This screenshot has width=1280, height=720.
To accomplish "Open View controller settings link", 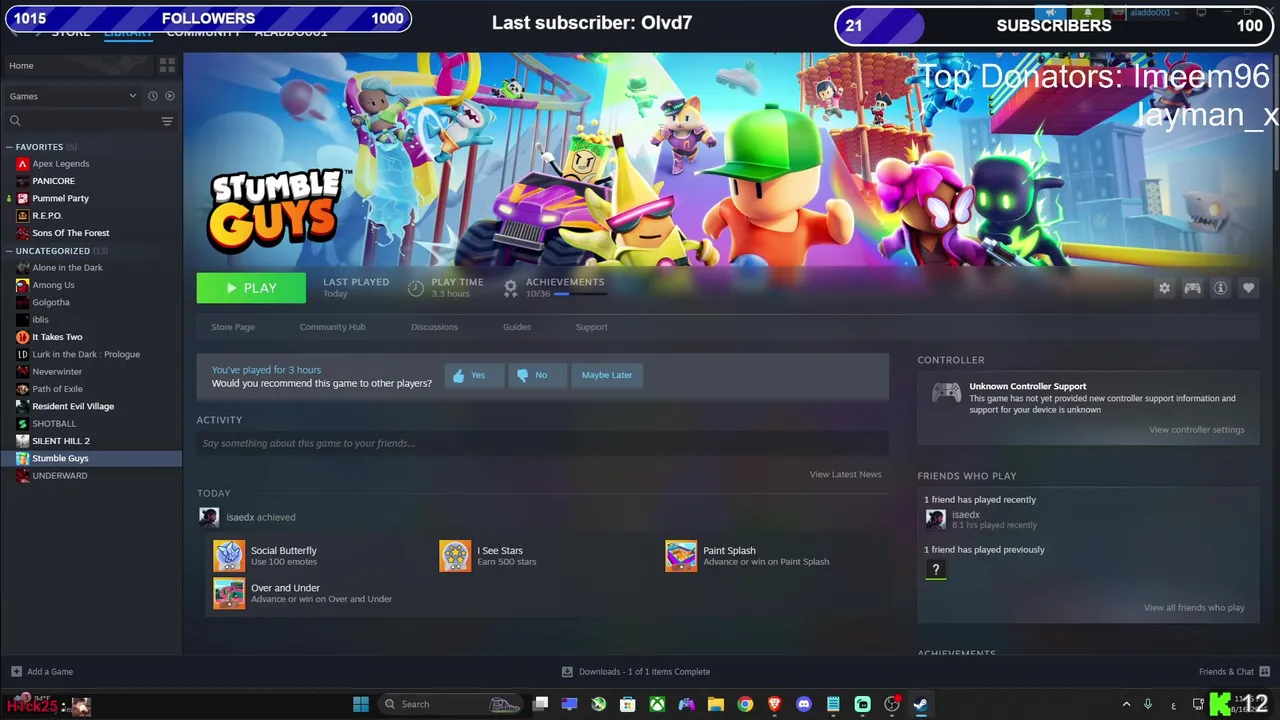I will click(1196, 430).
